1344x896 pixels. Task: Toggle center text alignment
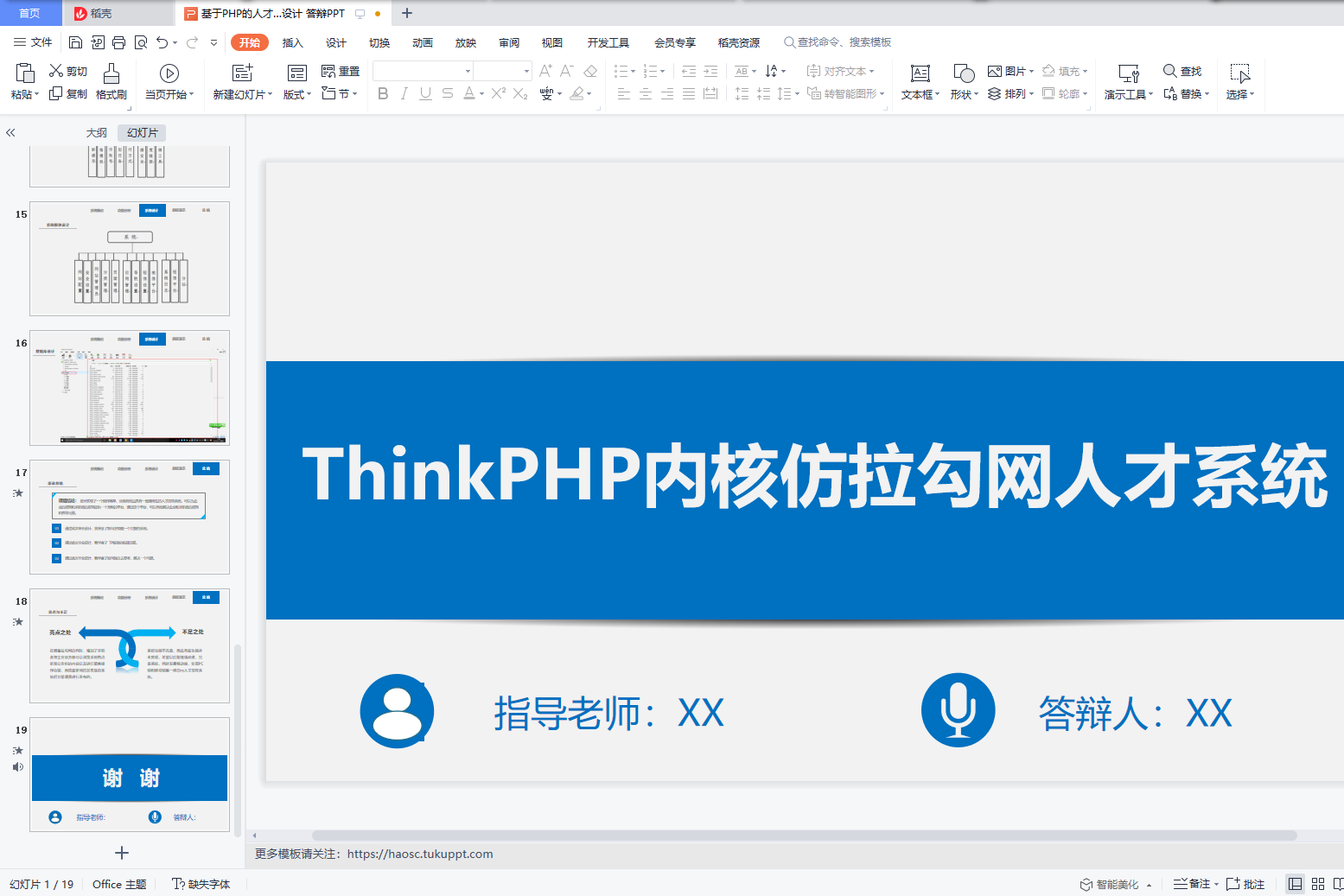pyautogui.click(x=646, y=93)
